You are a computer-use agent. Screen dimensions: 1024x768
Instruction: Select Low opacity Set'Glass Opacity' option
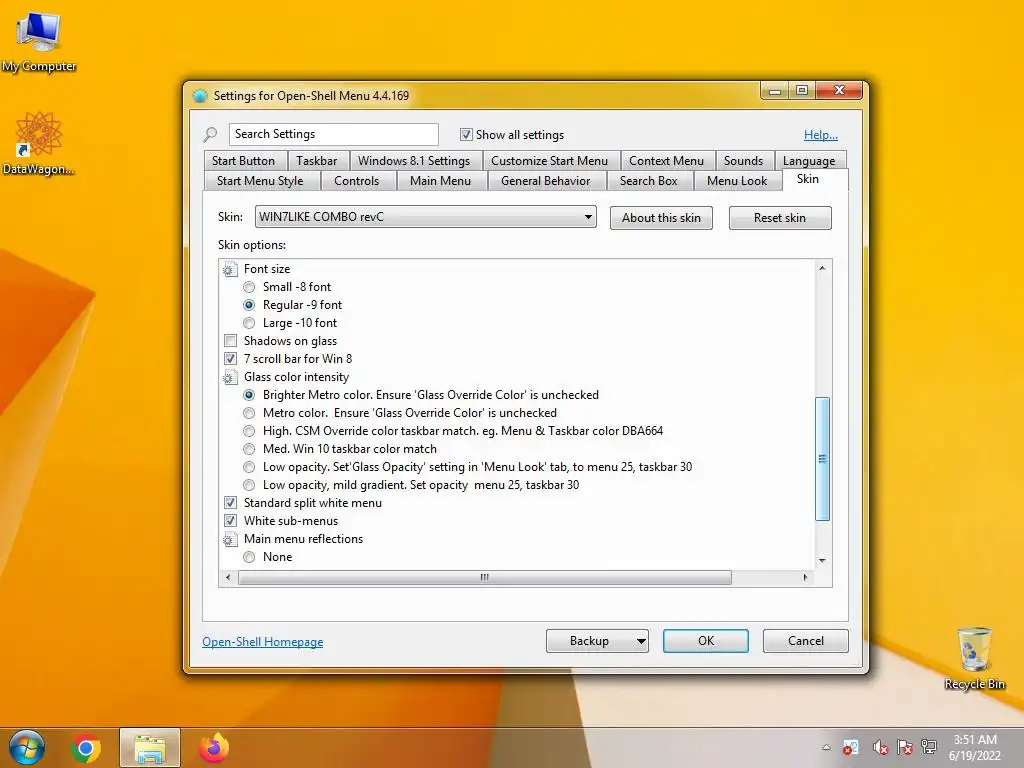coord(249,467)
